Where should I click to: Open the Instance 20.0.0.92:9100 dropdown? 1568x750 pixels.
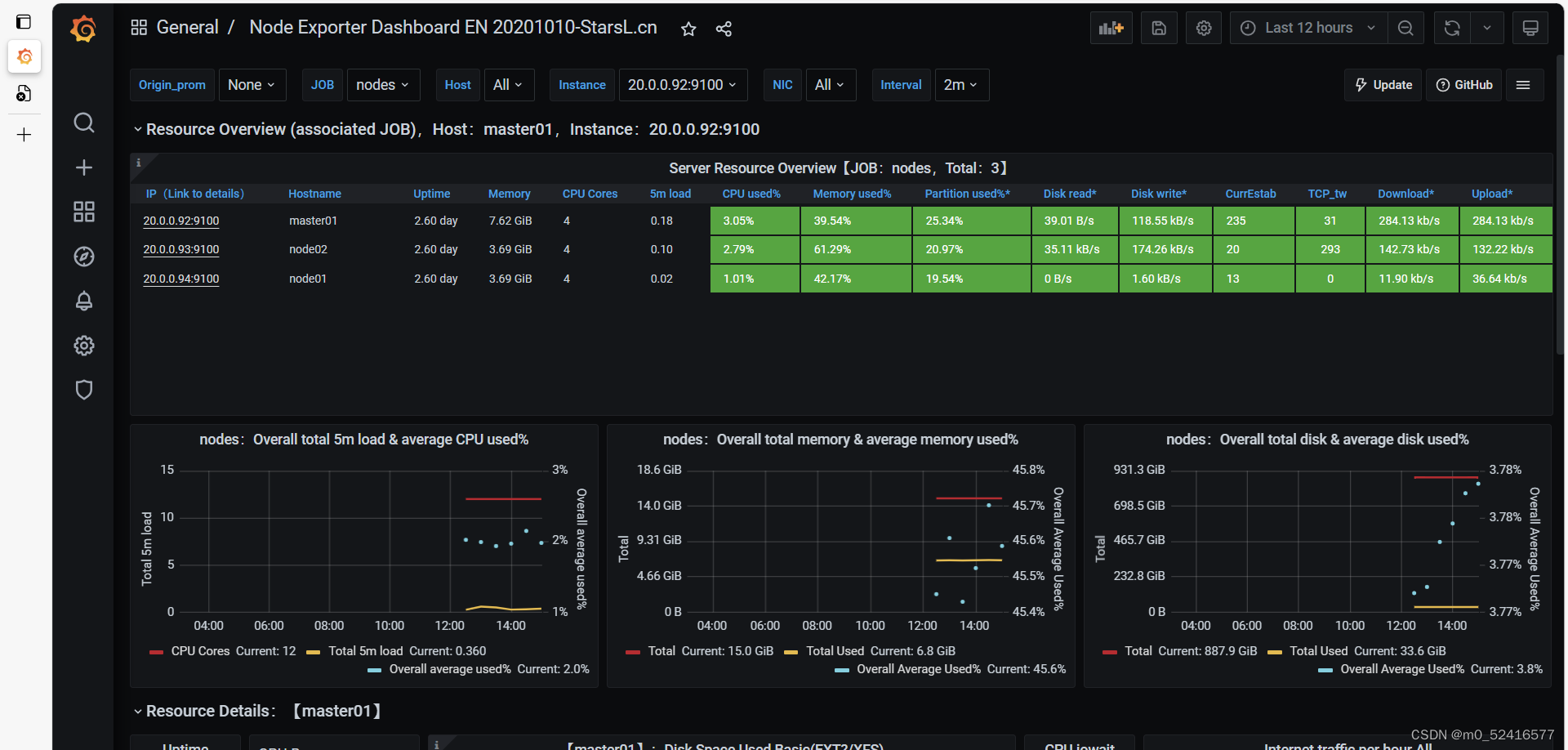pos(684,85)
